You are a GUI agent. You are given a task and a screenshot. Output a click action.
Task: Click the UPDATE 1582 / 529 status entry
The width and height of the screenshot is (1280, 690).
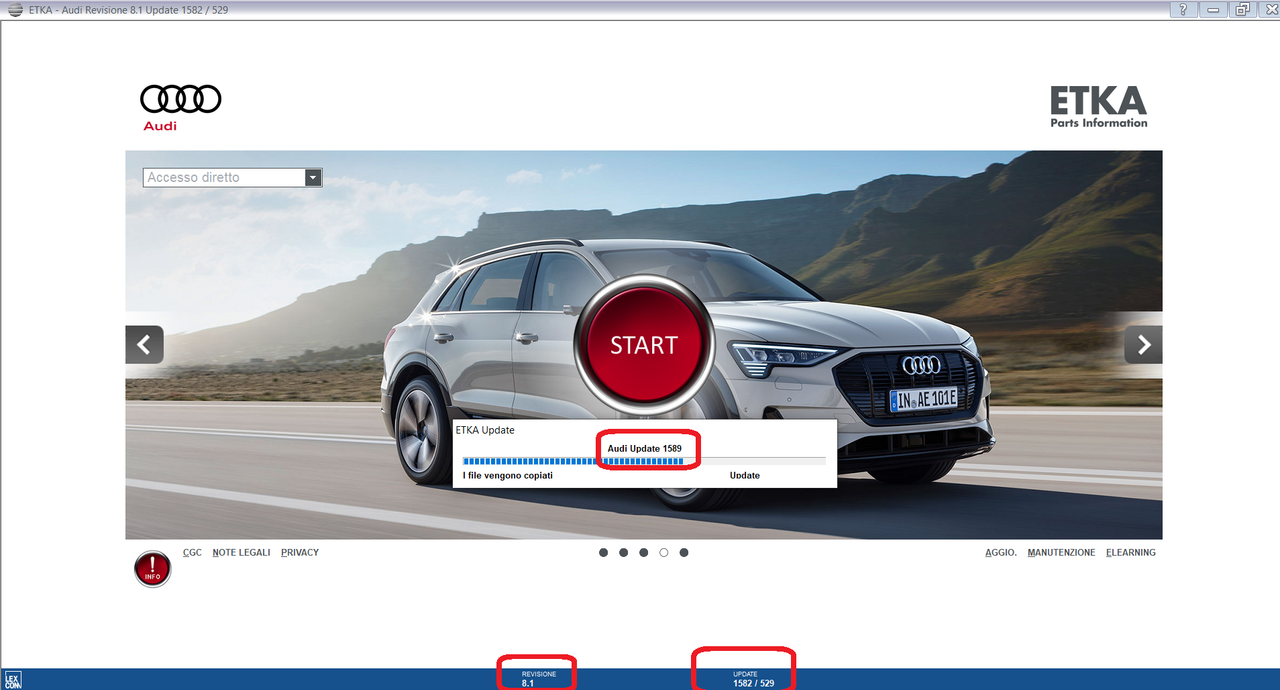(753, 679)
